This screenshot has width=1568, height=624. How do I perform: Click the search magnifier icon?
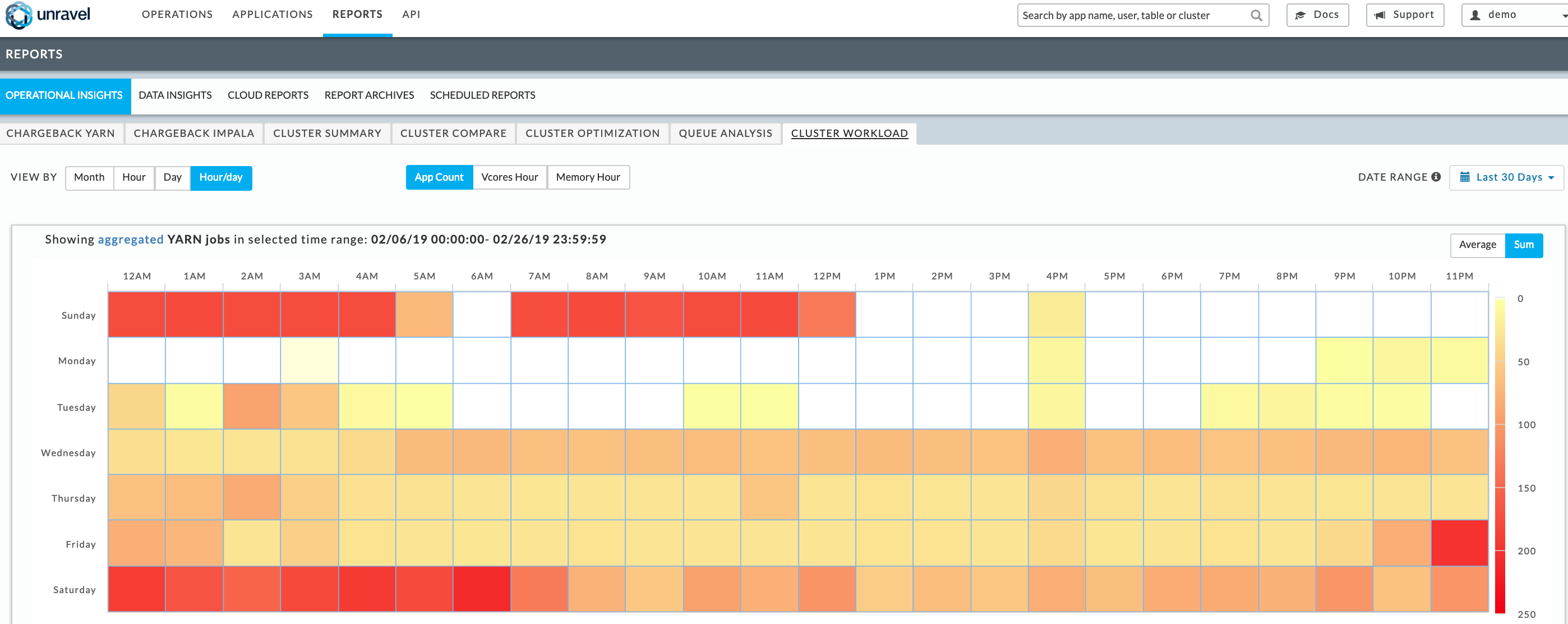tap(1256, 16)
